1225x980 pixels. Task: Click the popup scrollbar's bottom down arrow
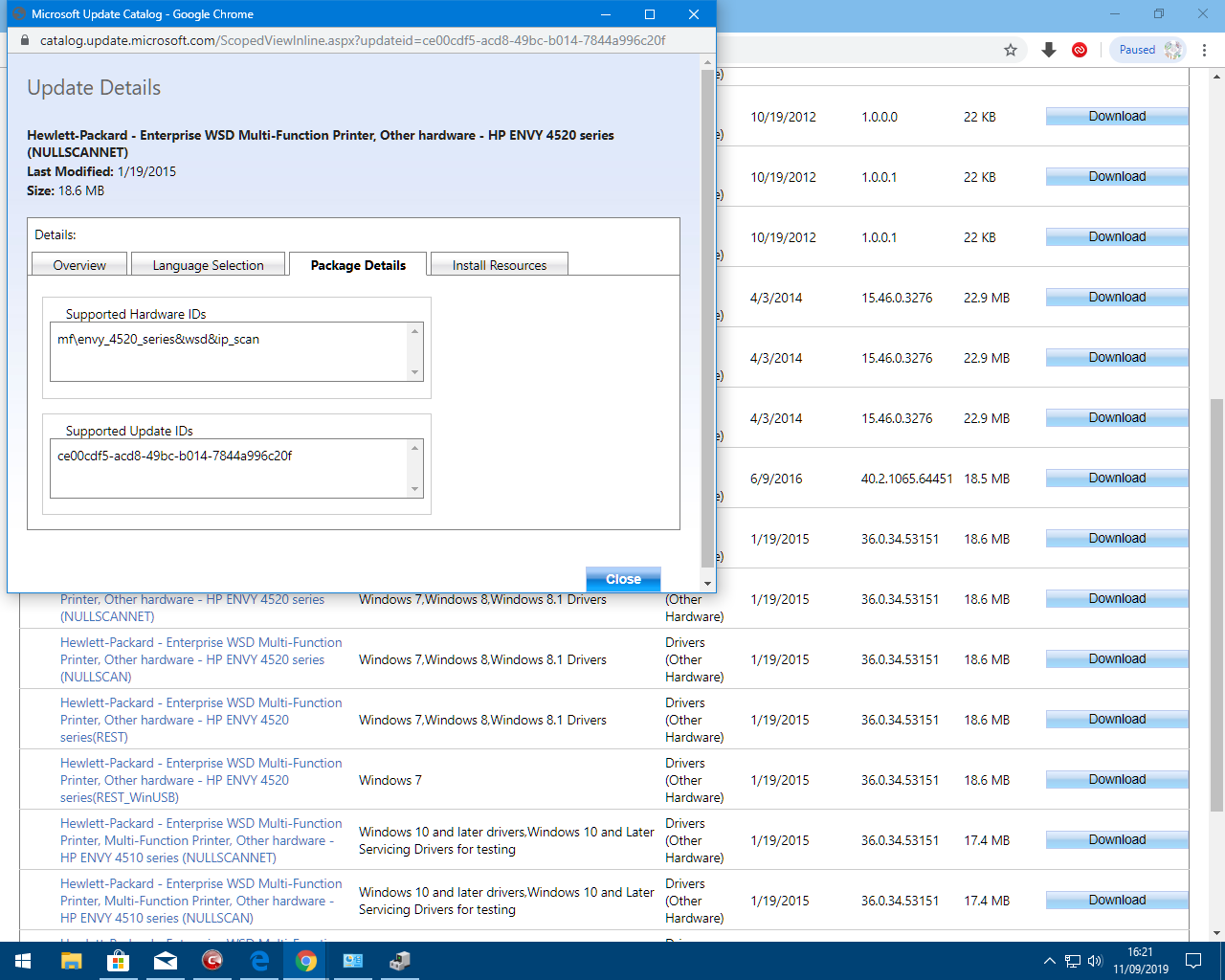coord(707,583)
